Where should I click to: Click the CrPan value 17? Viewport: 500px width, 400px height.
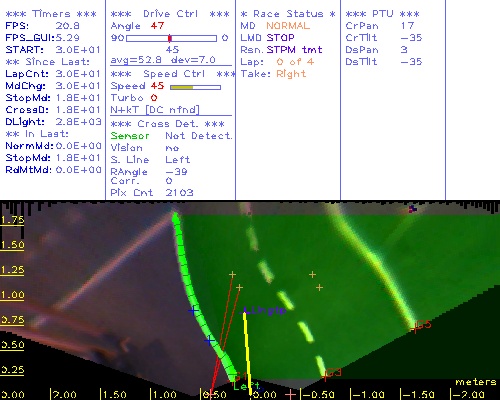[x=407, y=26]
